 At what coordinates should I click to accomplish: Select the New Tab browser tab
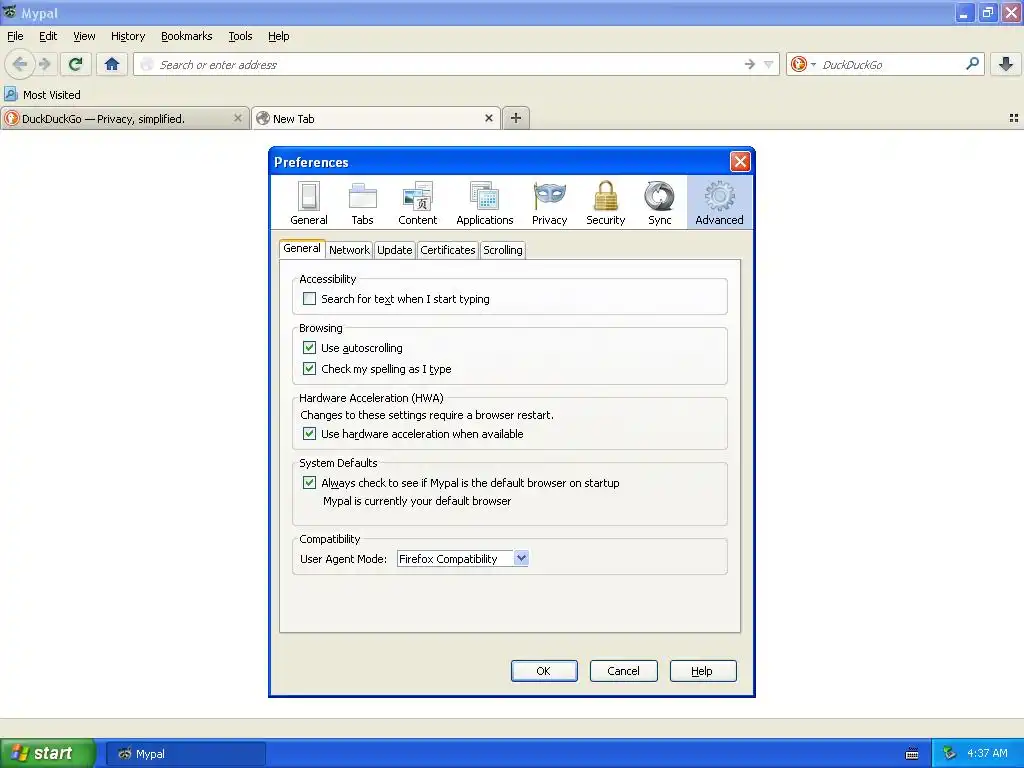(376, 118)
